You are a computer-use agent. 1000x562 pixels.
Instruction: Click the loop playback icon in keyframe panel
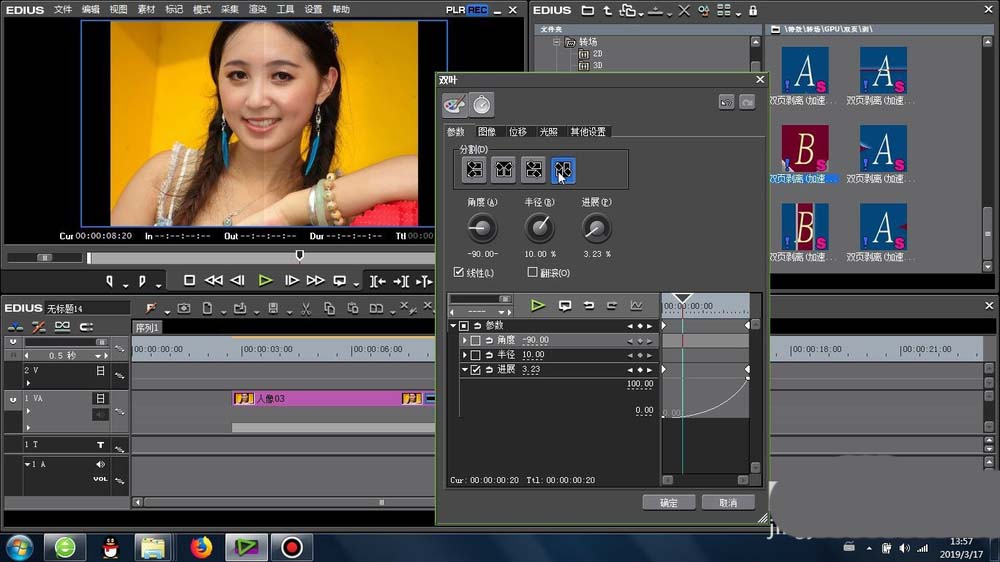coord(564,306)
